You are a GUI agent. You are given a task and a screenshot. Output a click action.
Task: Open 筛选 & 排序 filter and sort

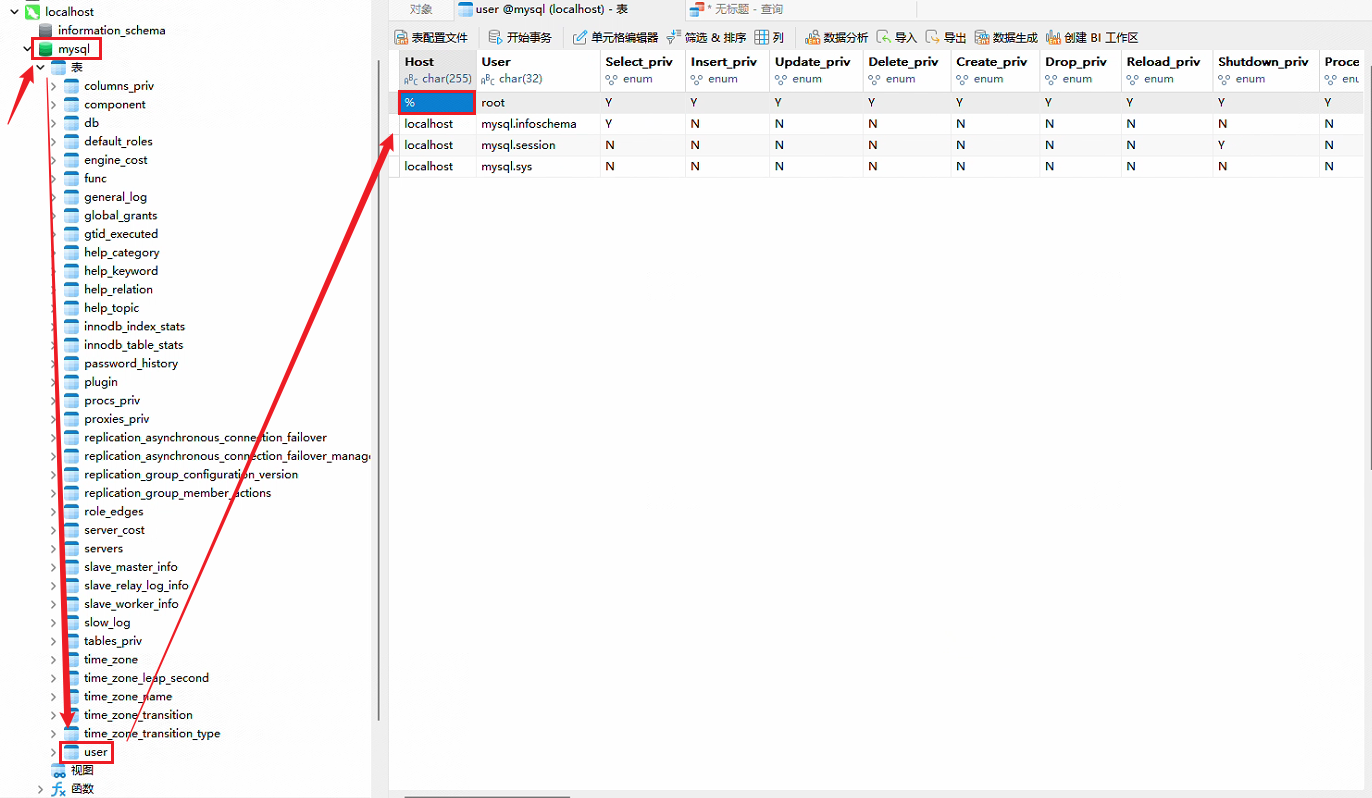706,37
